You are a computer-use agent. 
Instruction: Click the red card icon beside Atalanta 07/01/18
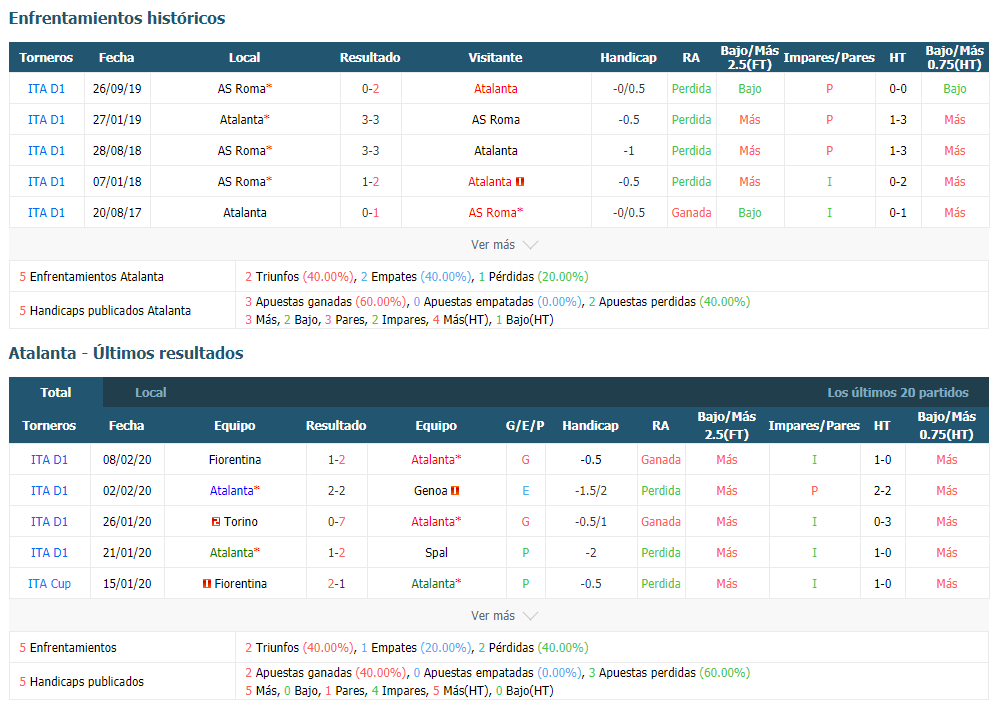[520, 182]
